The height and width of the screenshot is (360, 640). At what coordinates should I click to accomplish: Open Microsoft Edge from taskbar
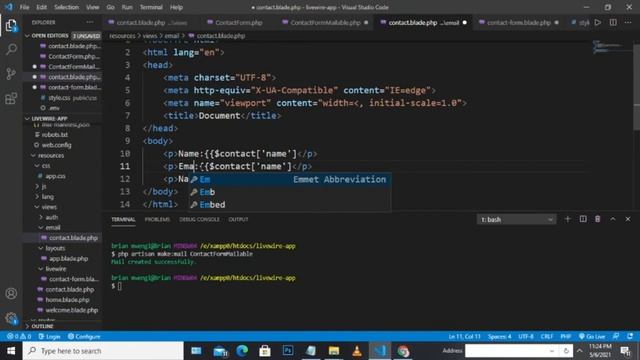[x=242, y=351]
